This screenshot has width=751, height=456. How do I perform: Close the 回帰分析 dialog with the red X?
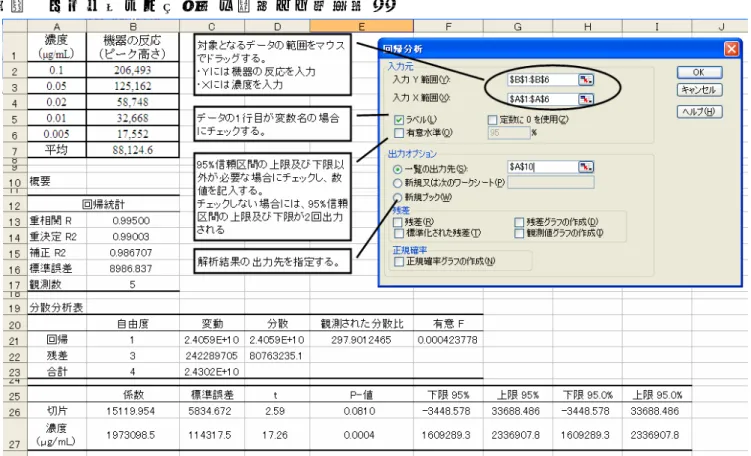point(731,49)
